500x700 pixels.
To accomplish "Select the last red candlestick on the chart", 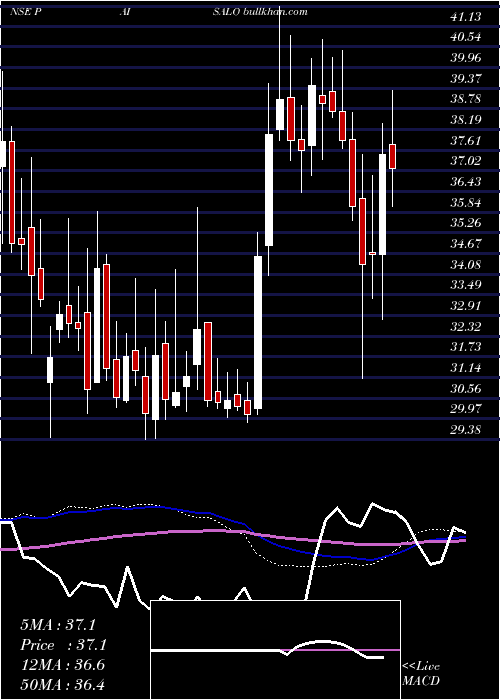I will click(x=392, y=156).
